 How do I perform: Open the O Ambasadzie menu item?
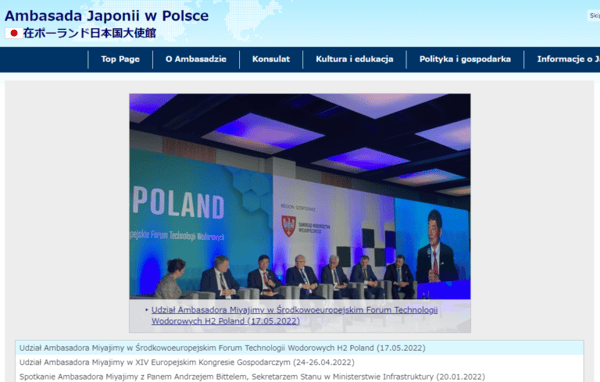(196, 59)
